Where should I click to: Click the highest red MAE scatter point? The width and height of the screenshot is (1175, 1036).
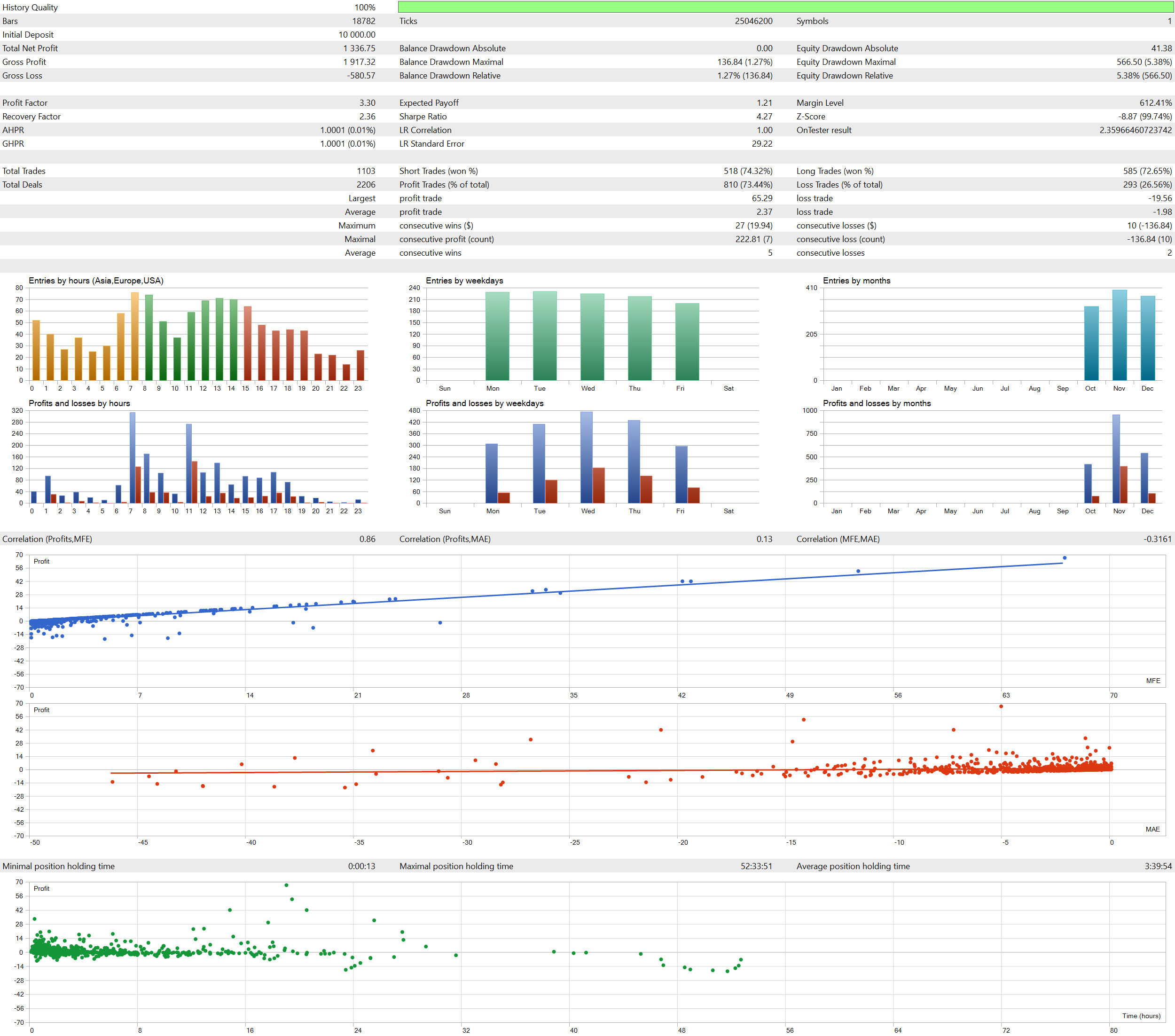(x=1001, y=706)
